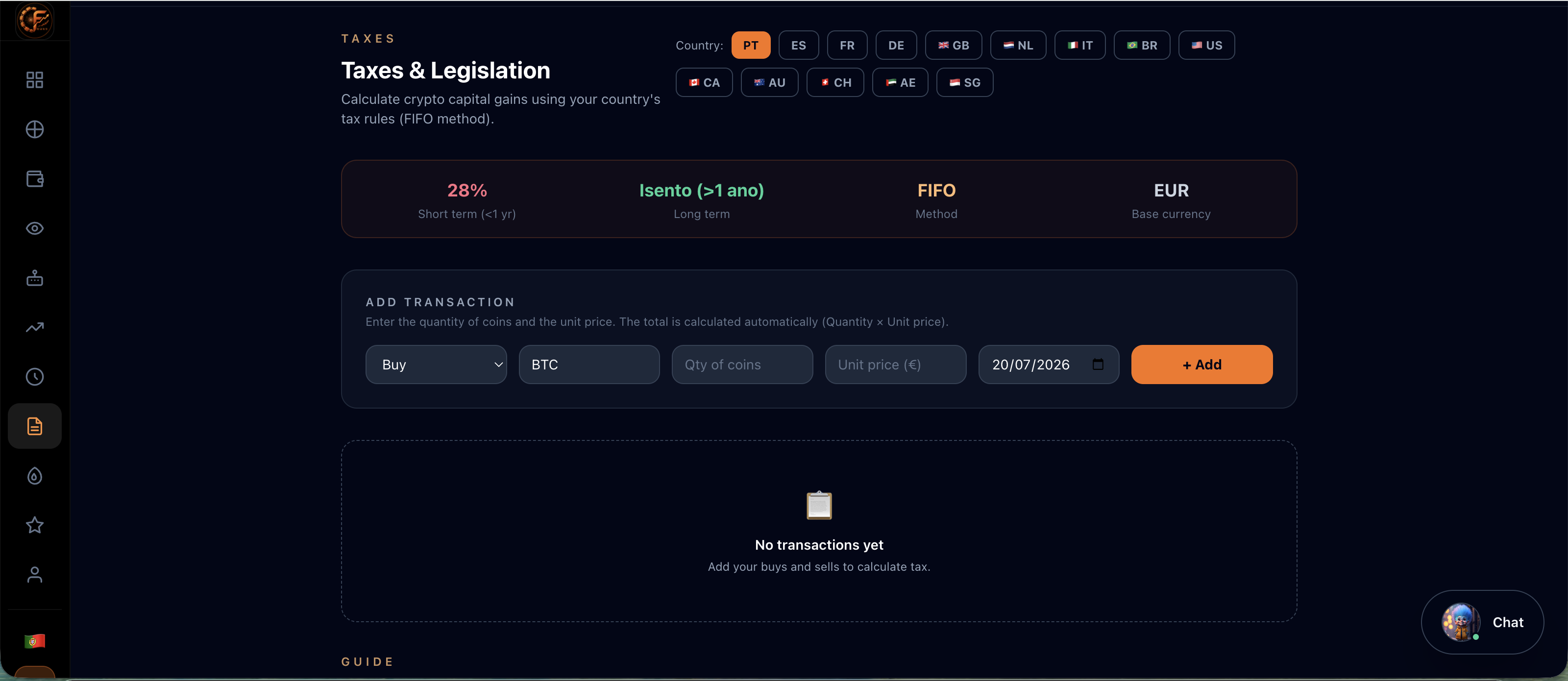Open the Portugal flag language selector
This screenshot has height=681, width=1568.
35,641
